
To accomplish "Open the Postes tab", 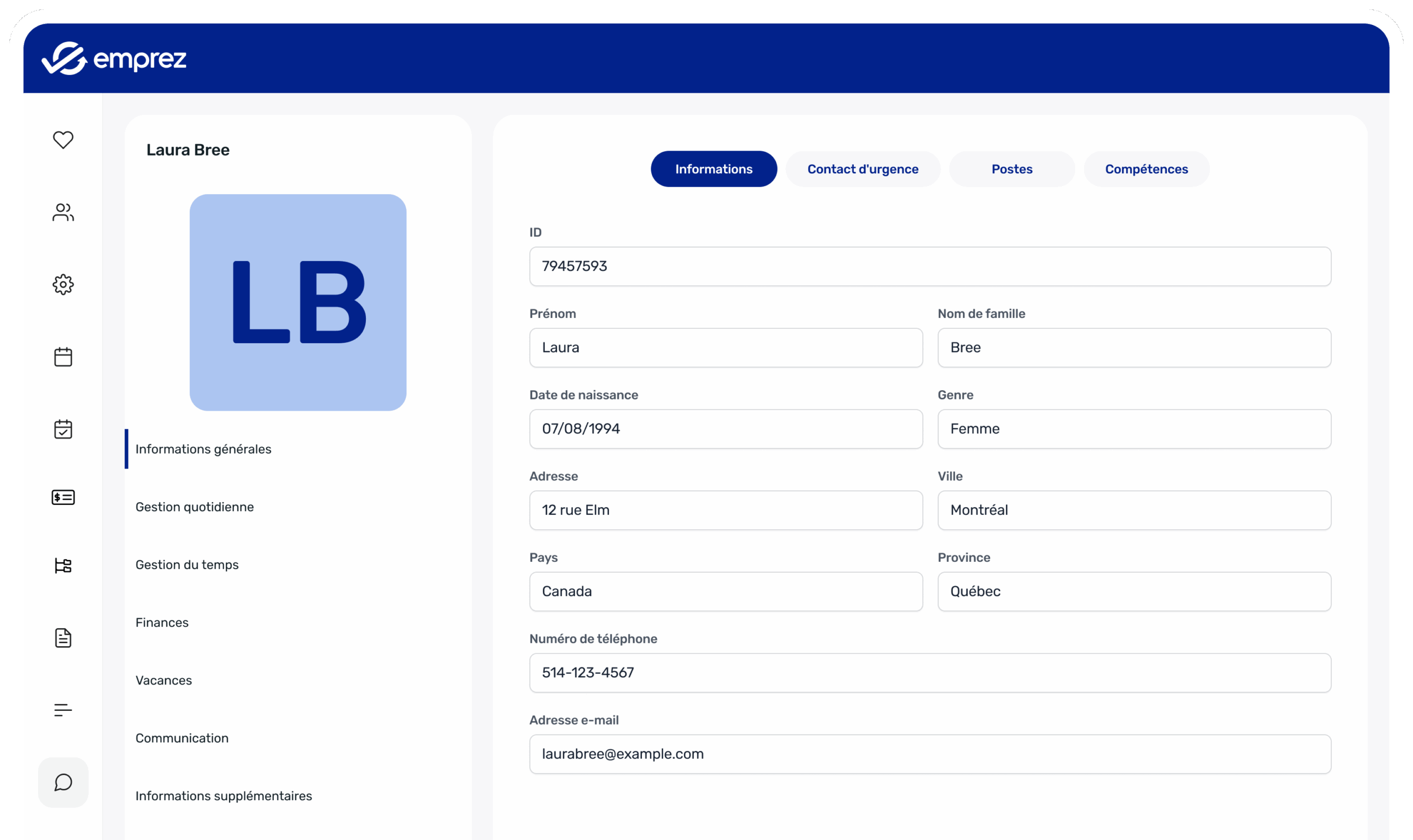I will pyautogui.click(x=1012, y=169).
